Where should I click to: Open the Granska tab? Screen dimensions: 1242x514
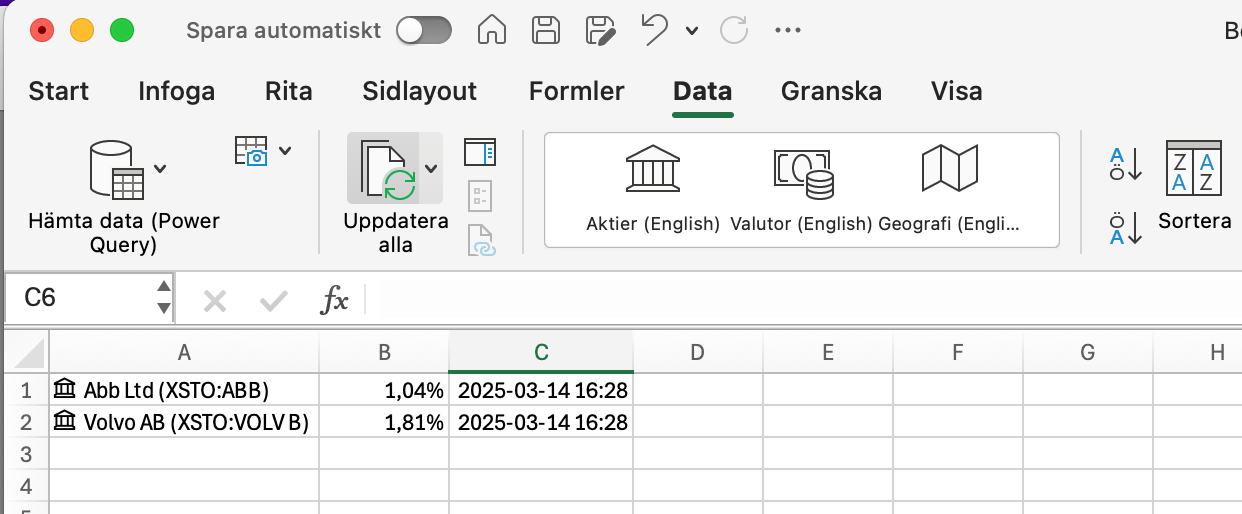pos(831,92)
